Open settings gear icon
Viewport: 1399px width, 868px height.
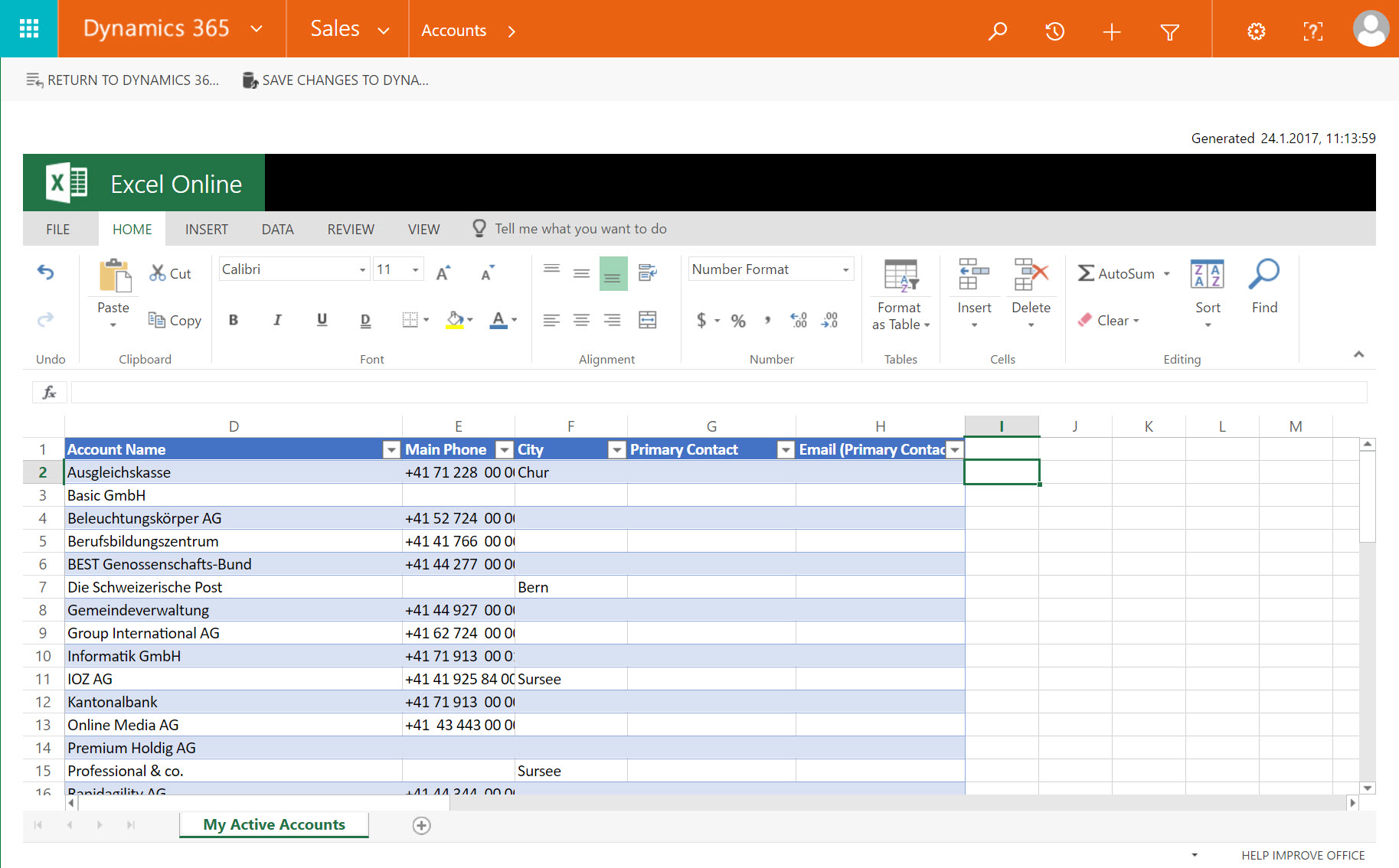(x=1256, y=31)
